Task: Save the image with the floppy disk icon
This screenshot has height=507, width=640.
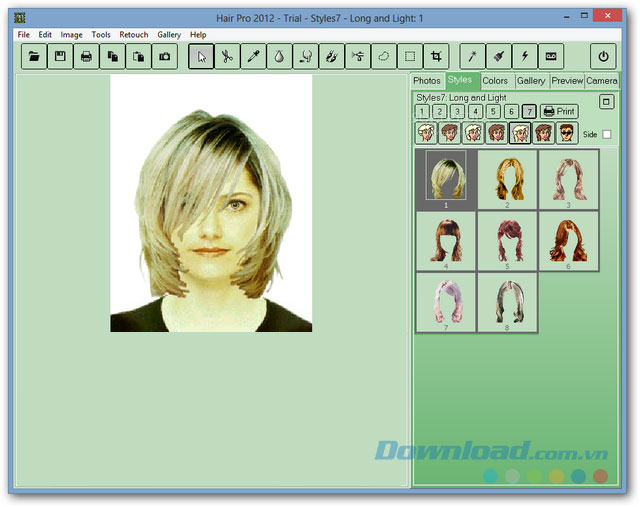Action: click(x=60, y=56)
